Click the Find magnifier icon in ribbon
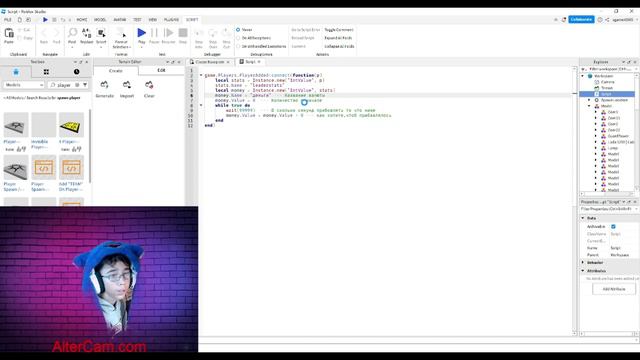The width and height of the screenshot is (640, 360). 72,33
